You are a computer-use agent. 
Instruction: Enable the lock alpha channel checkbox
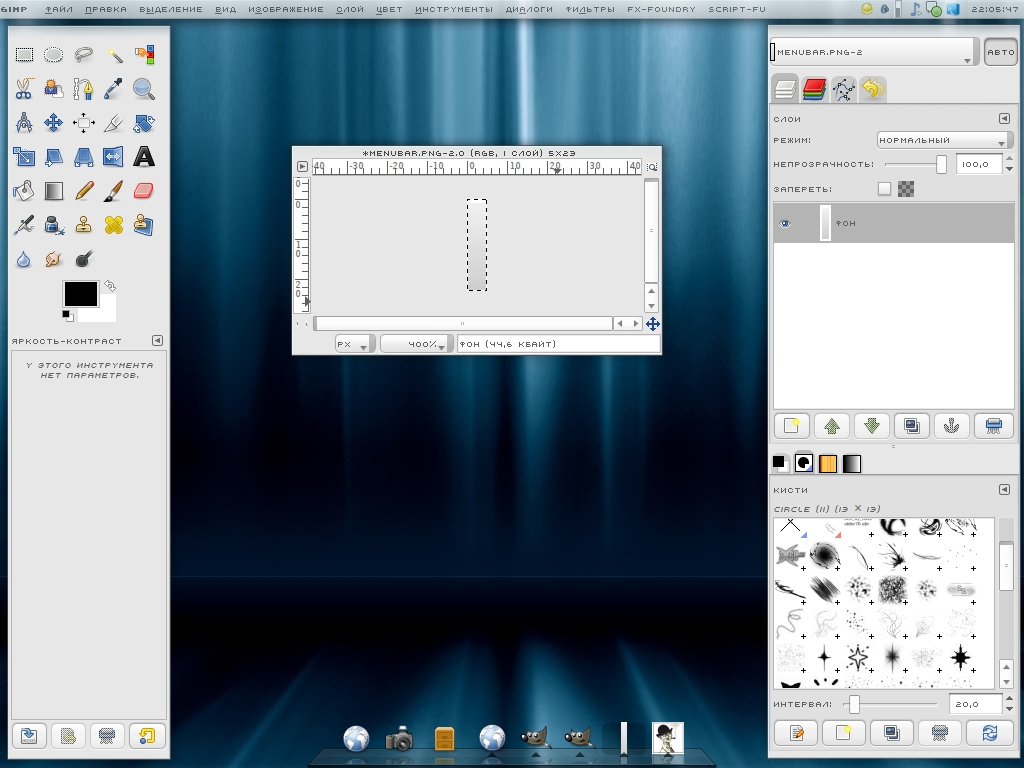tap(884, 188)
